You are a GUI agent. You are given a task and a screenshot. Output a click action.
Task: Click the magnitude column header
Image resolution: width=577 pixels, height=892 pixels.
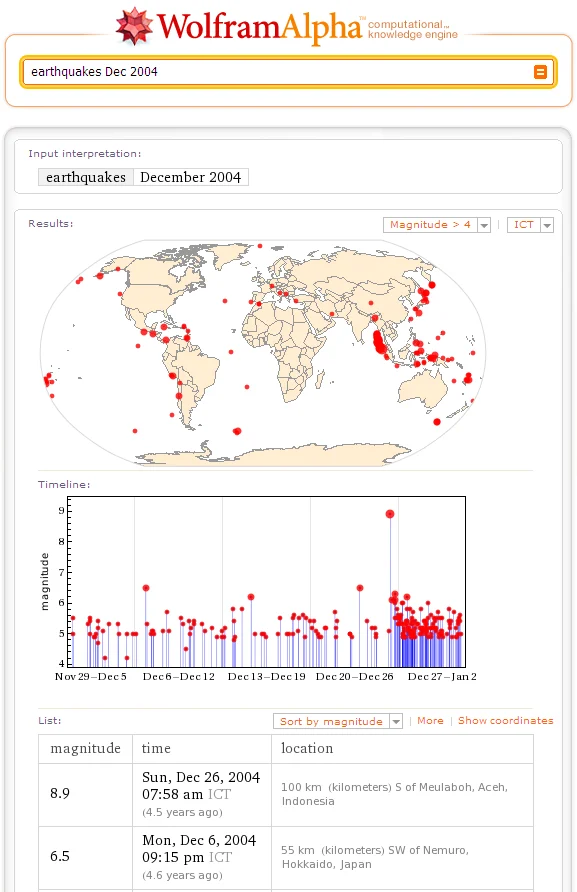pos(85,749)
